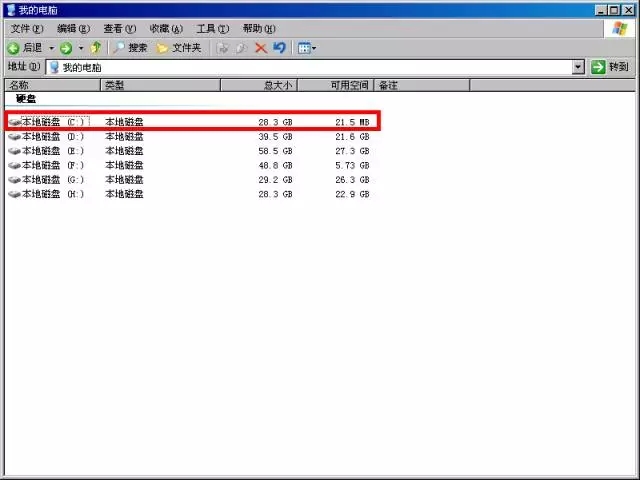Click the Windows flag logo icon
The width and height of the screenshot is (640, 480).
620,29
